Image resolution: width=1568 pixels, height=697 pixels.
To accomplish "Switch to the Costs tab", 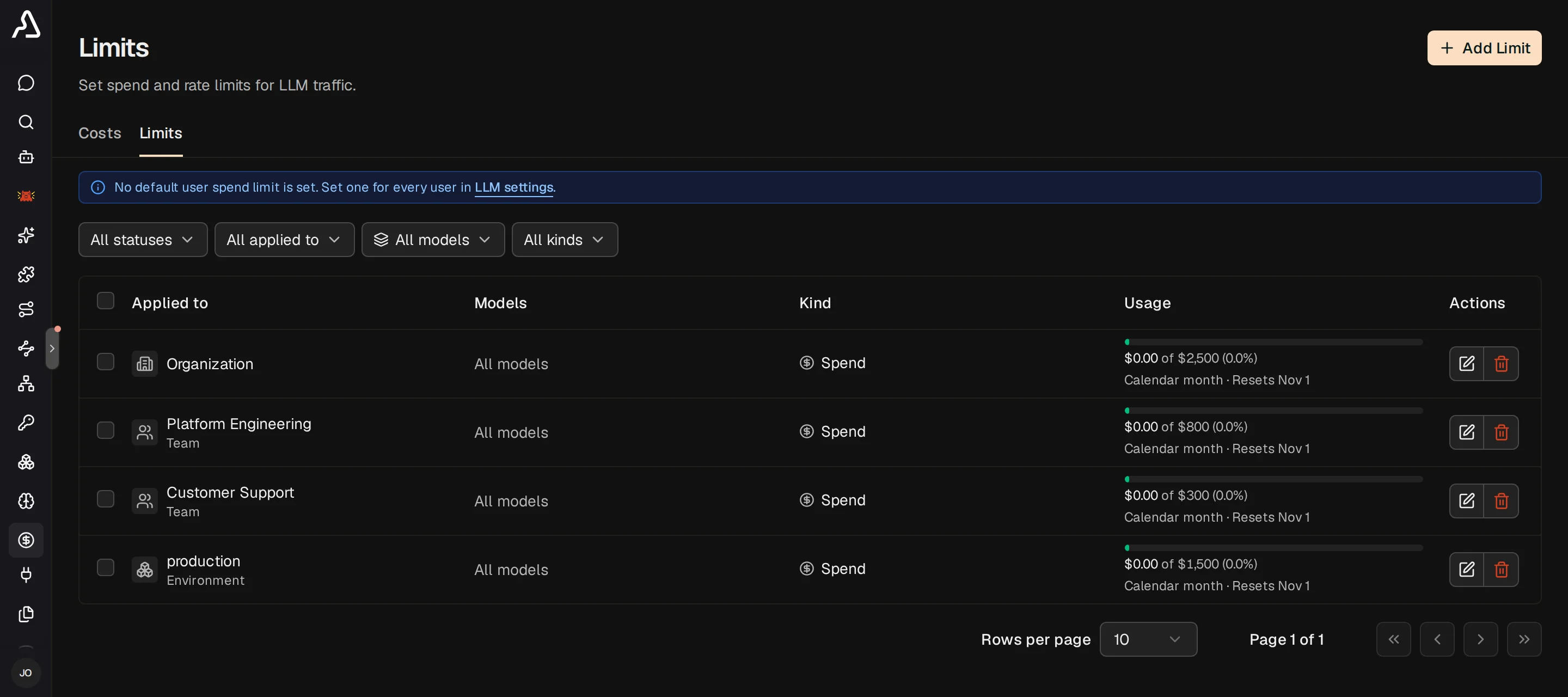I will 100,133.
